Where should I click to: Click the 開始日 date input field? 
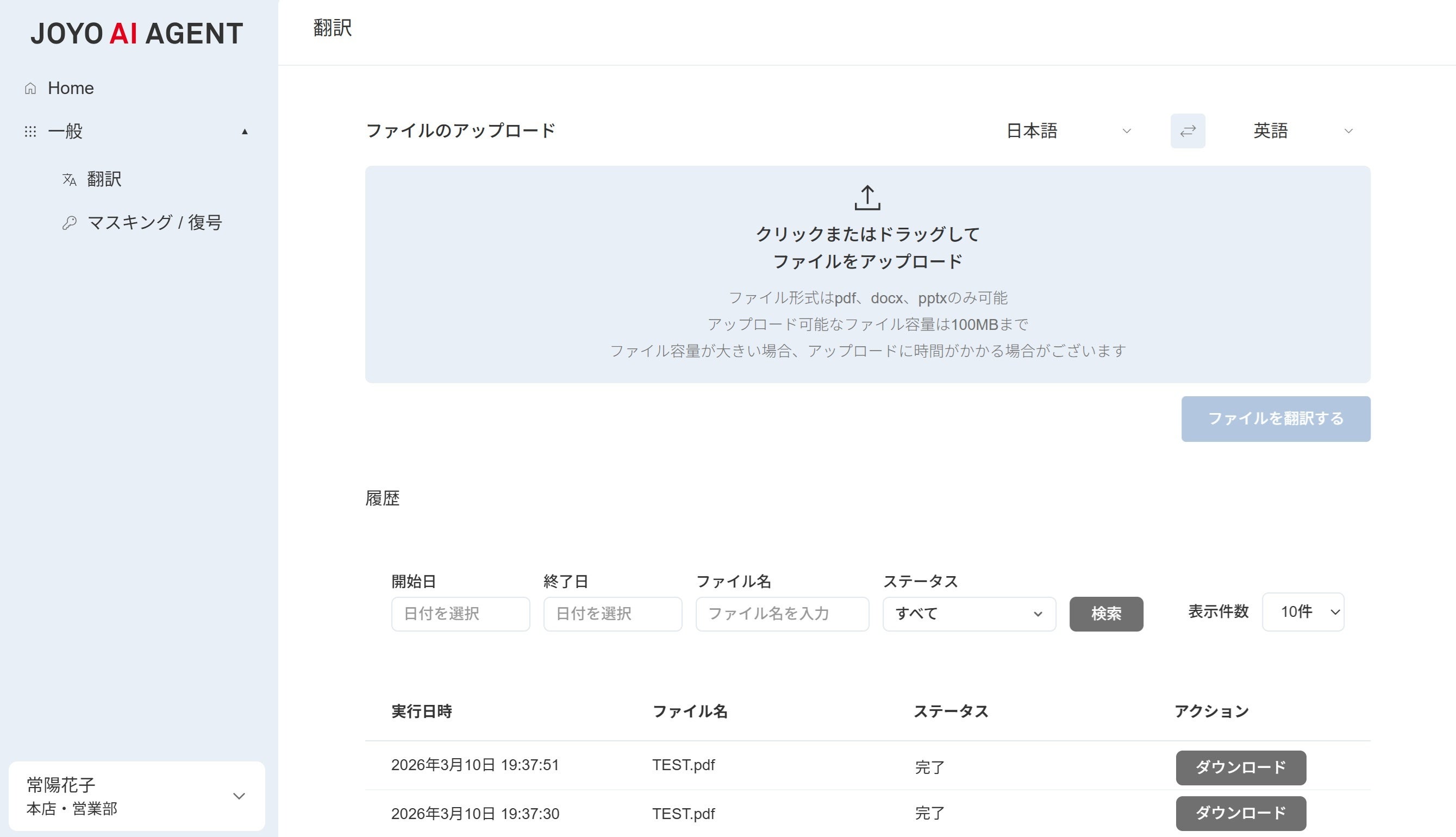pyautogui.click(x=460, y=614)
